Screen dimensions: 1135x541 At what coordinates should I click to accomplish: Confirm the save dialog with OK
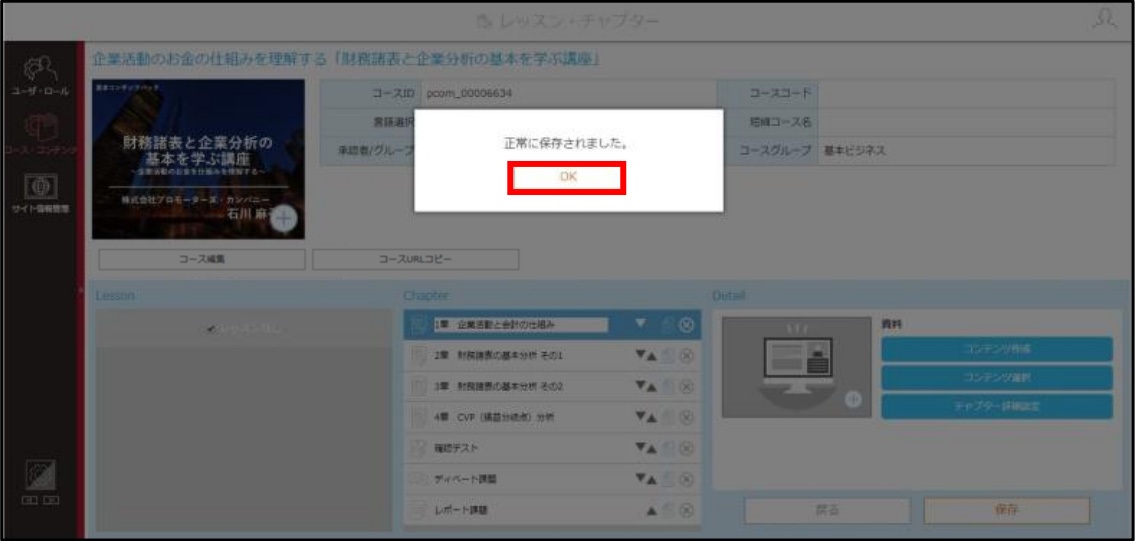point(568,177)
